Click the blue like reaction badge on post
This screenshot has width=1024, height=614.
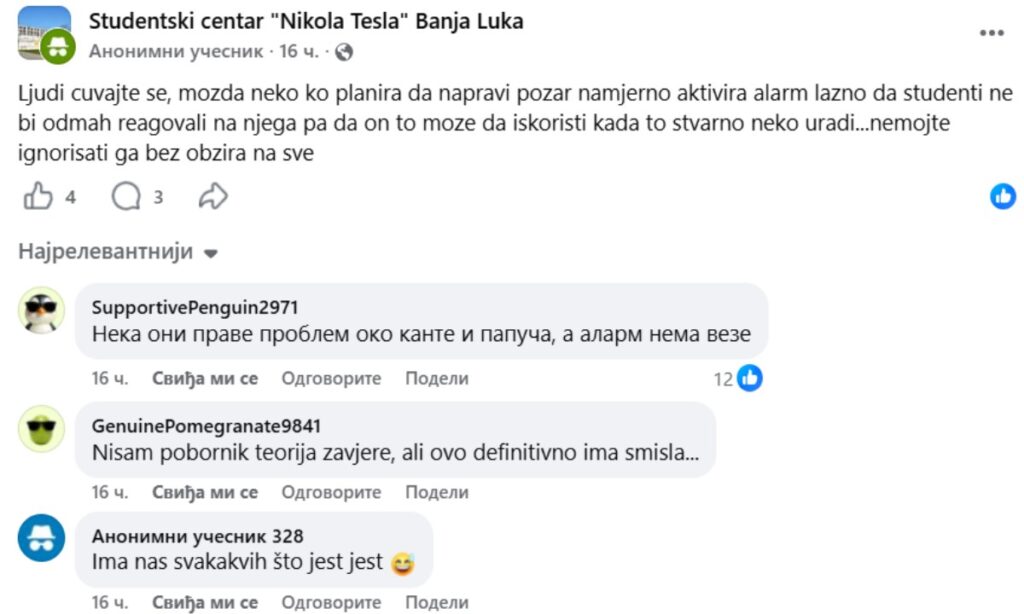click(1003, 197)
